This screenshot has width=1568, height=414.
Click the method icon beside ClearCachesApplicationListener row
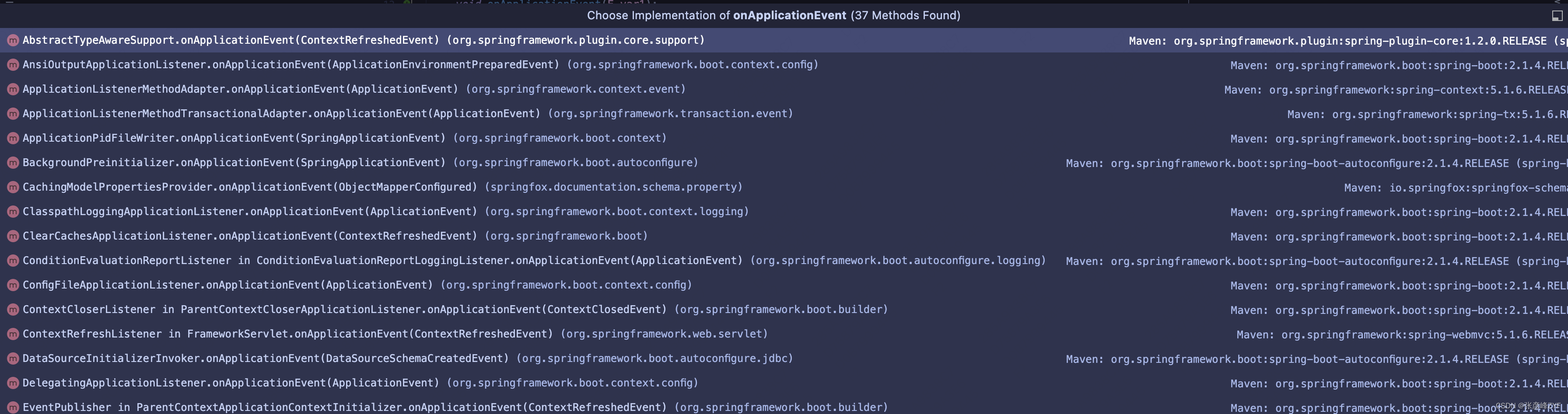[13, 237]
